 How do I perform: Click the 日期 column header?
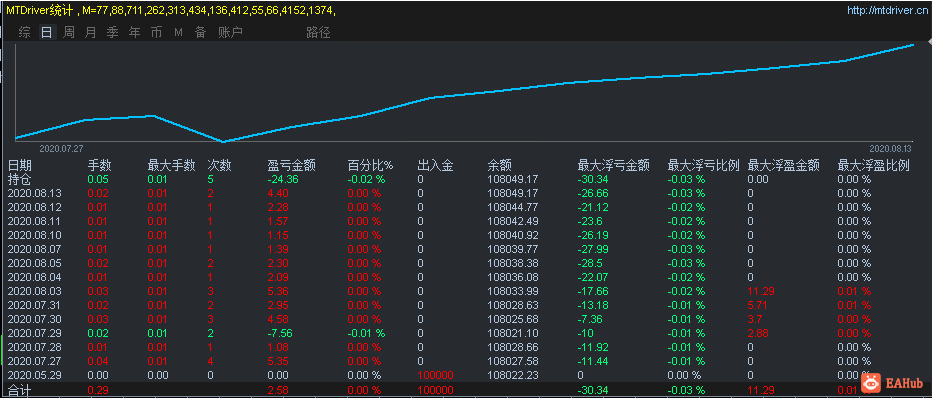pyautogui.click(x=20, y=165)
